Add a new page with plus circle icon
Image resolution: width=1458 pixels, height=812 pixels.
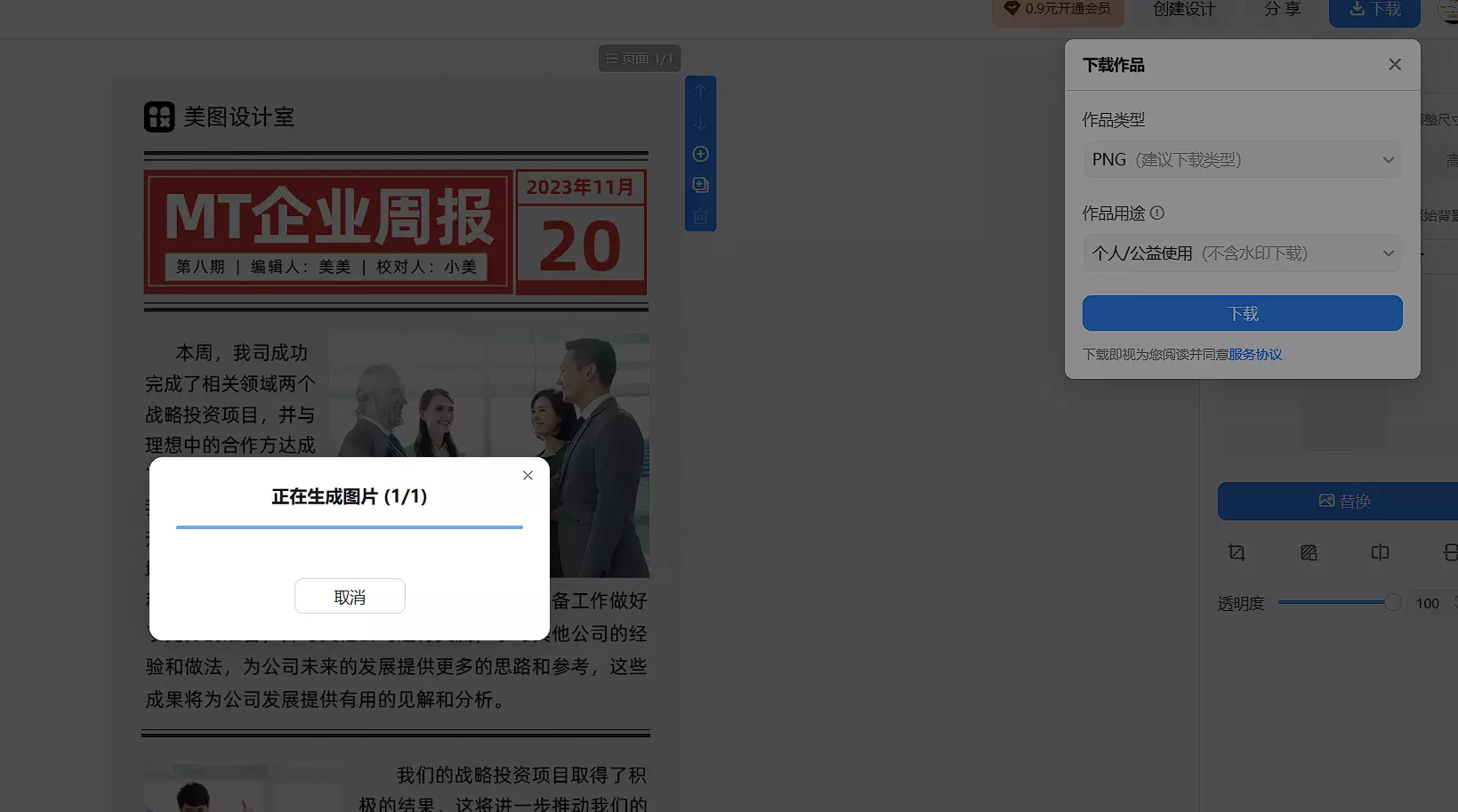tap(700, 154)
